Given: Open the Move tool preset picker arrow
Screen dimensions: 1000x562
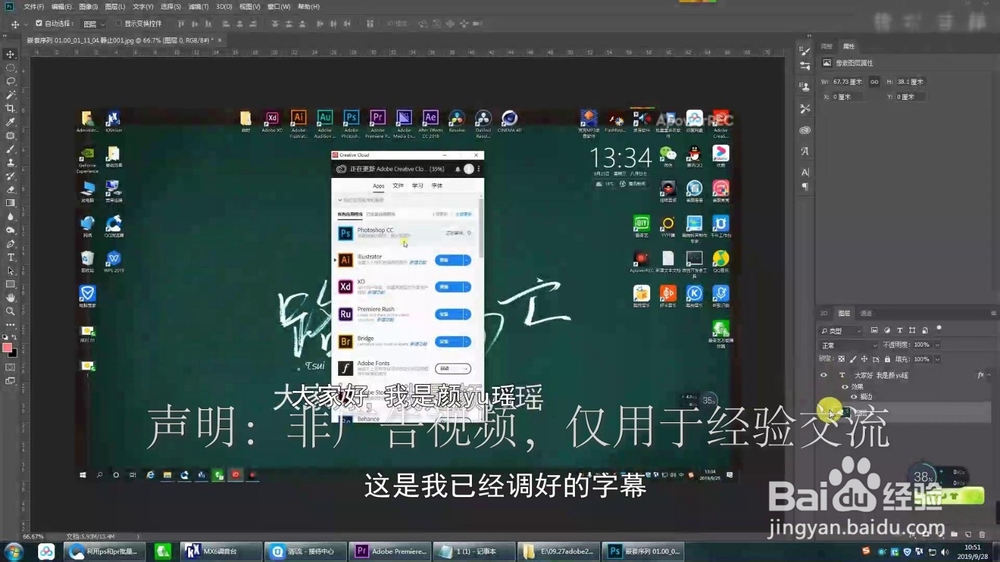Looking at the screenshot, I should [26, 24].
